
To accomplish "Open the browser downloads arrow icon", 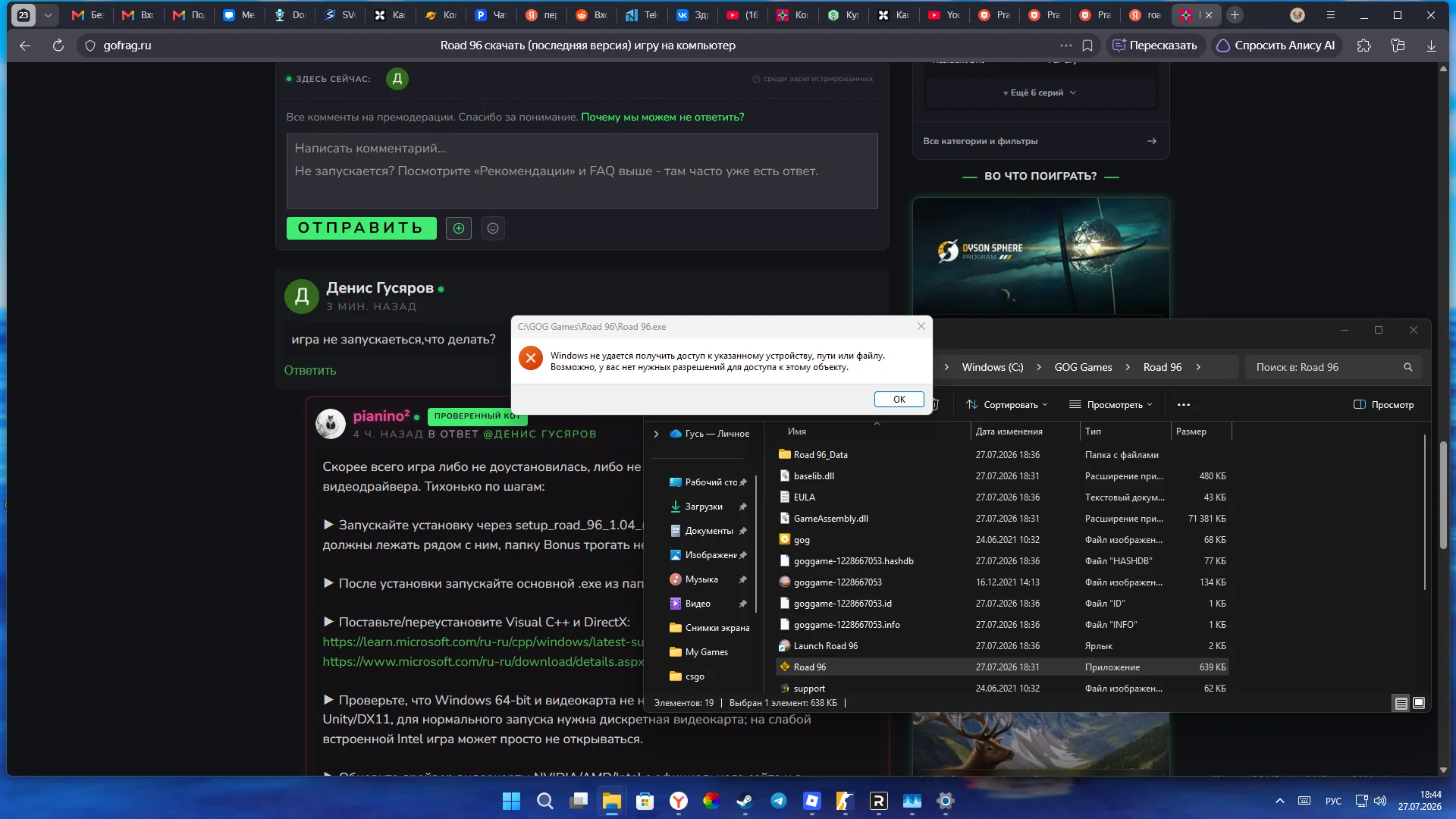I will click(x=1431, y=45).
